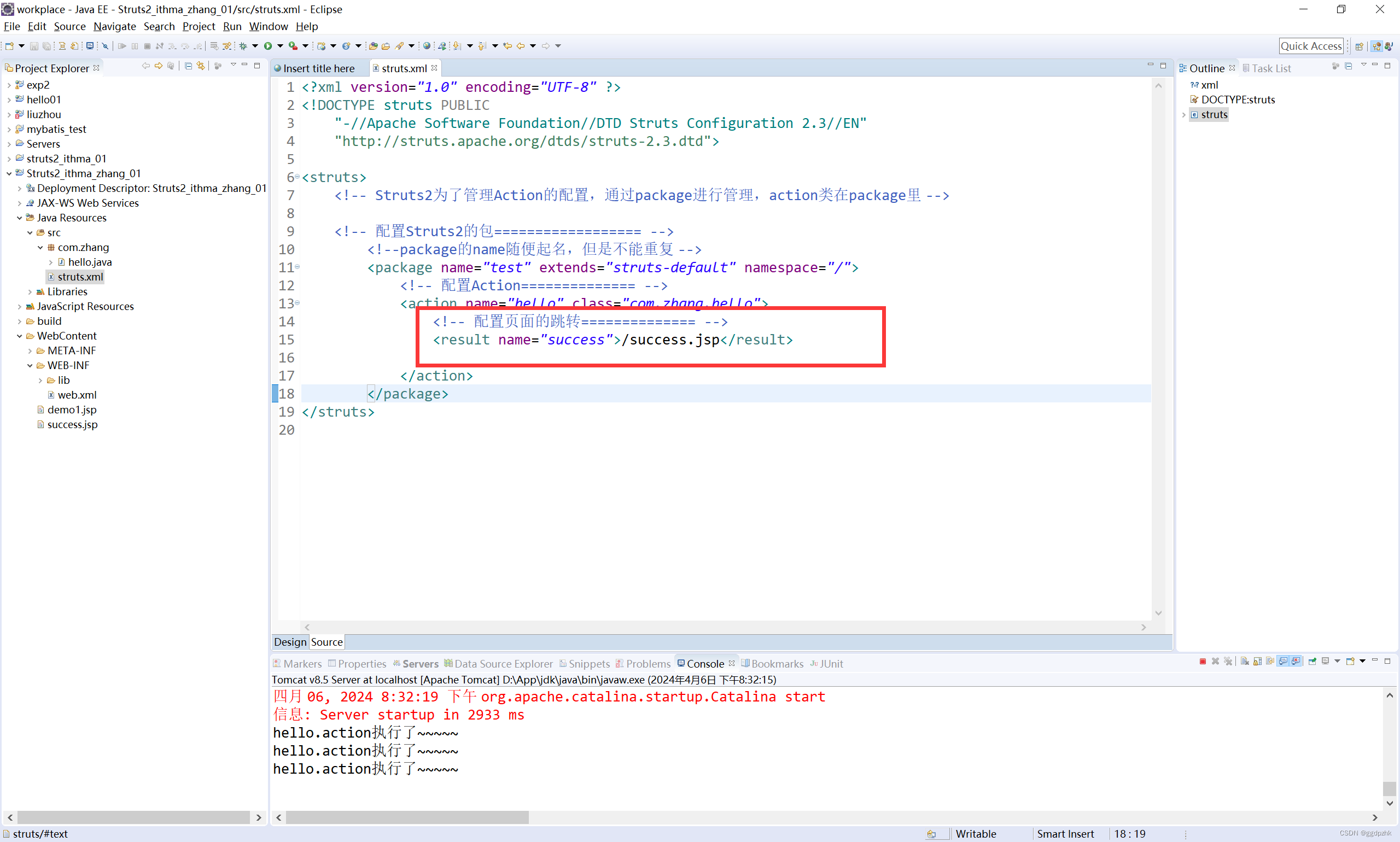
Task: Toggle Show Console on standard error change
Action: [x=1296, y=661]
